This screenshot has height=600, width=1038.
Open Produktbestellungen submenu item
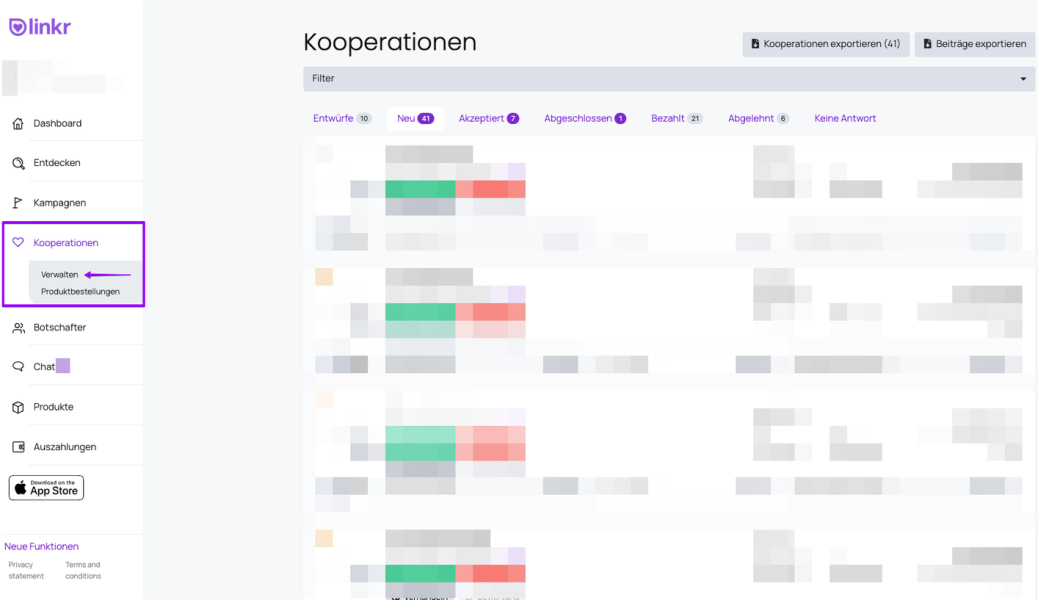[80, 292]
